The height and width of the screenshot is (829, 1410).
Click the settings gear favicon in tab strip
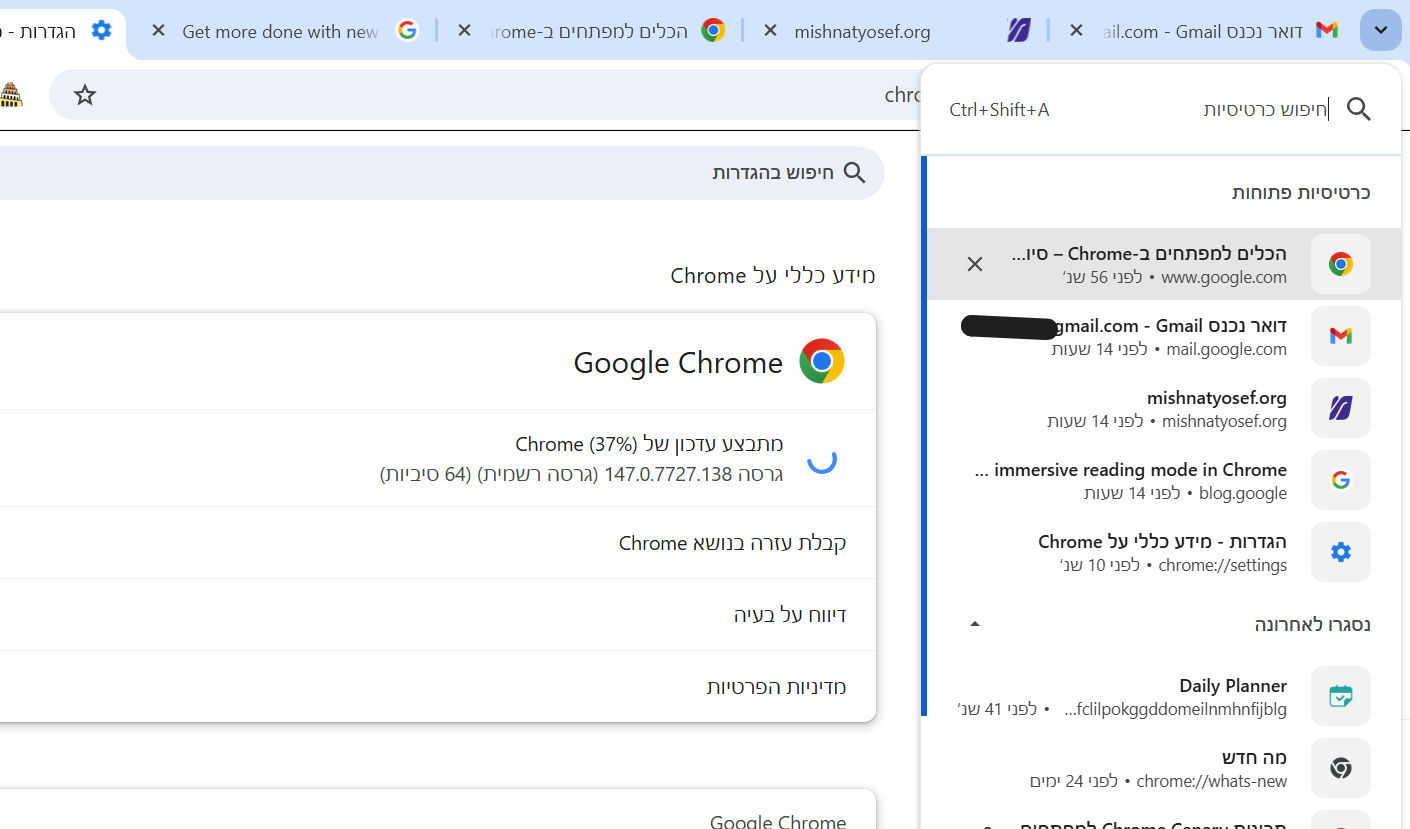(101, 31)
